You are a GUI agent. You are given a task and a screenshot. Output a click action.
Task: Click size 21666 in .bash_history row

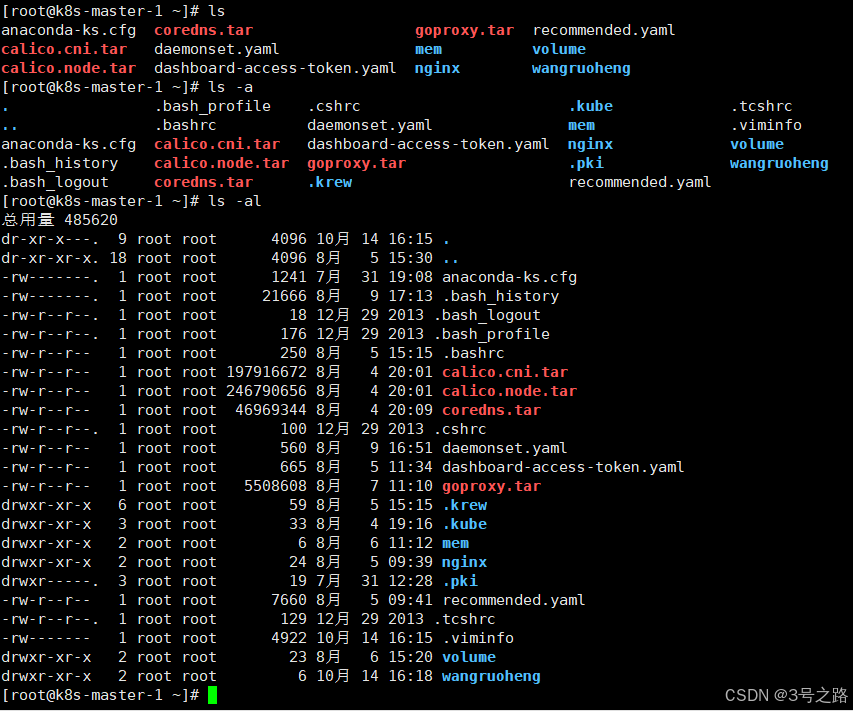(x=285, y=296)
